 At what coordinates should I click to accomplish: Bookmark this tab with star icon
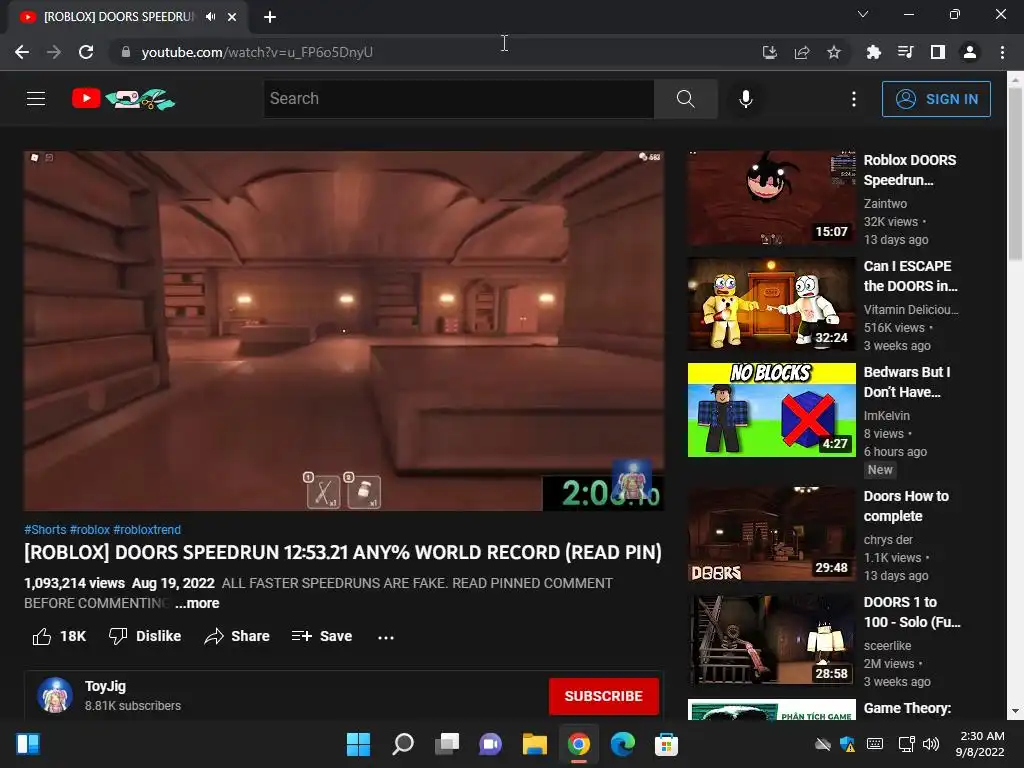pos(833,52)
